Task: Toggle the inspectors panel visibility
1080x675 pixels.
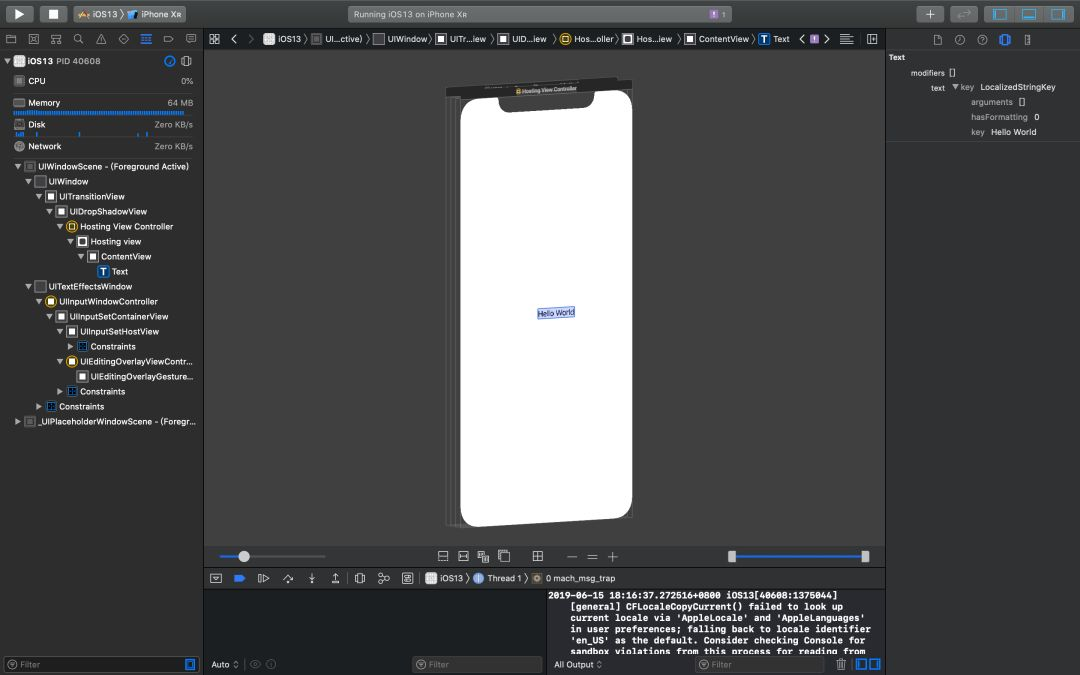Action: (x=1057, y=14)
